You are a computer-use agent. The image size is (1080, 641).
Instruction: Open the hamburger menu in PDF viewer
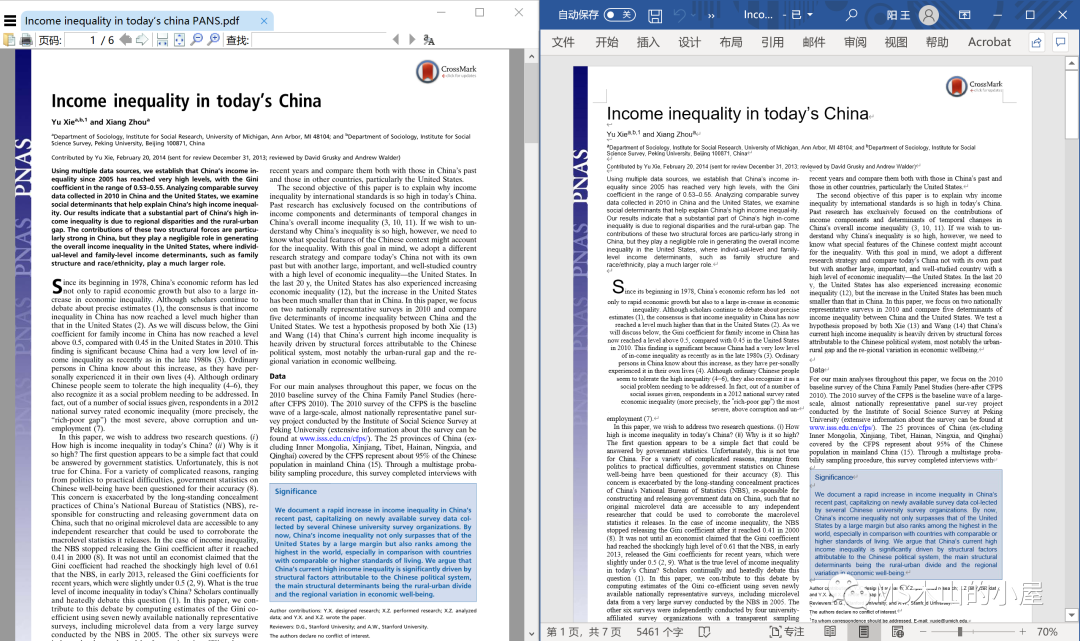(10, 21)
